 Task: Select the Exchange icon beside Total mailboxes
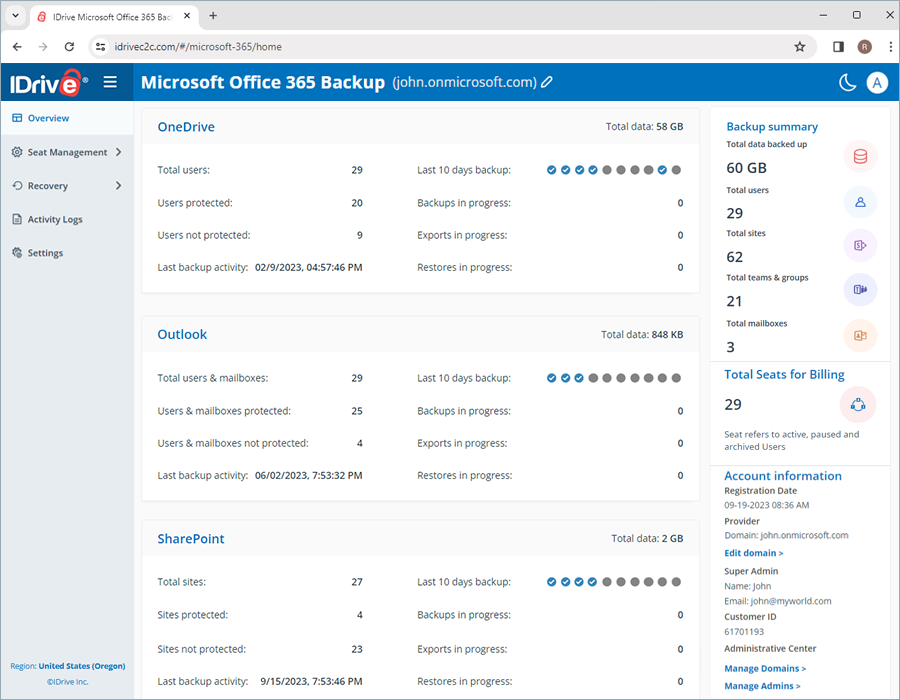(860, 335)
